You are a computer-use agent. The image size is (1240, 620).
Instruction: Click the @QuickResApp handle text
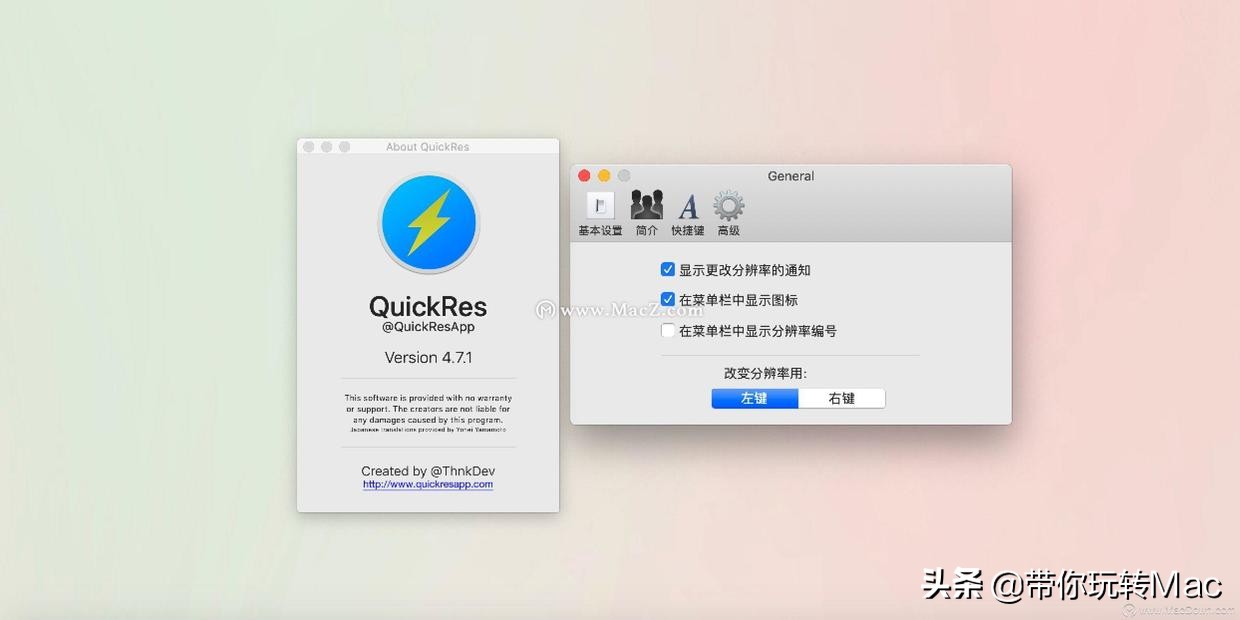pyautogui.click(x=428, y=326)
